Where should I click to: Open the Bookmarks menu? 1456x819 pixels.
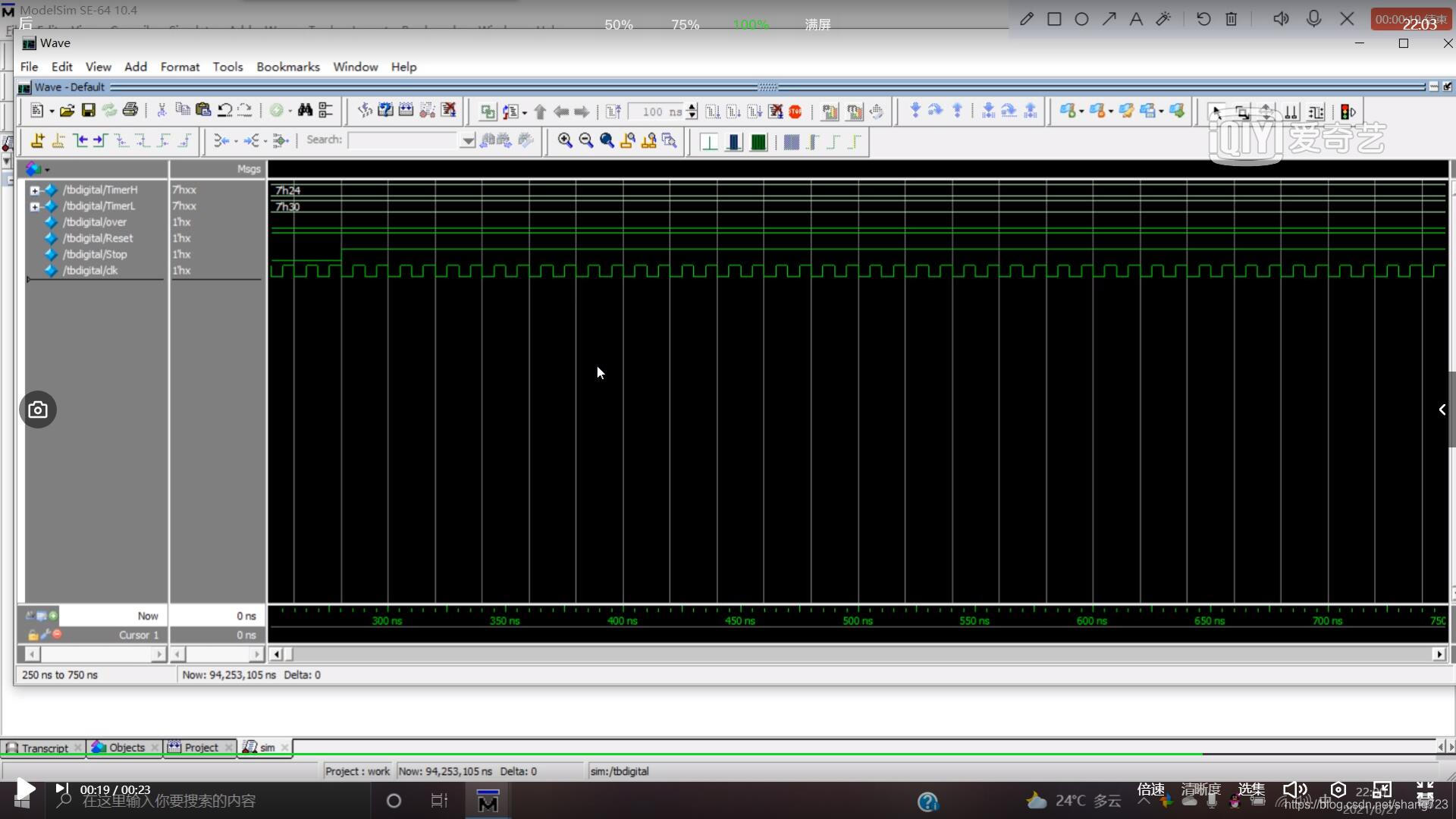click(288, 67)
